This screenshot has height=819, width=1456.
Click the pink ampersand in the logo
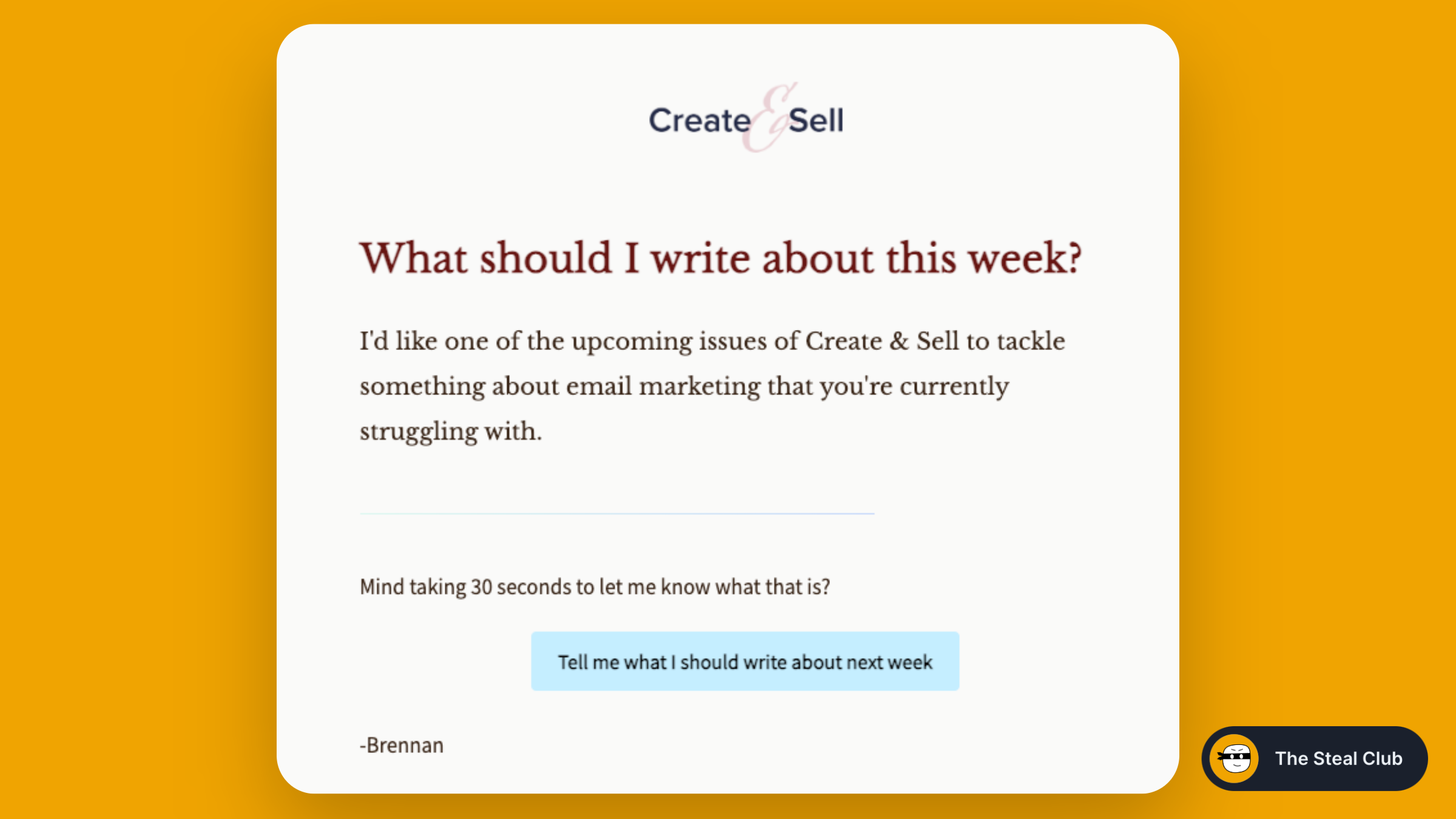click(x=769, y=118)
